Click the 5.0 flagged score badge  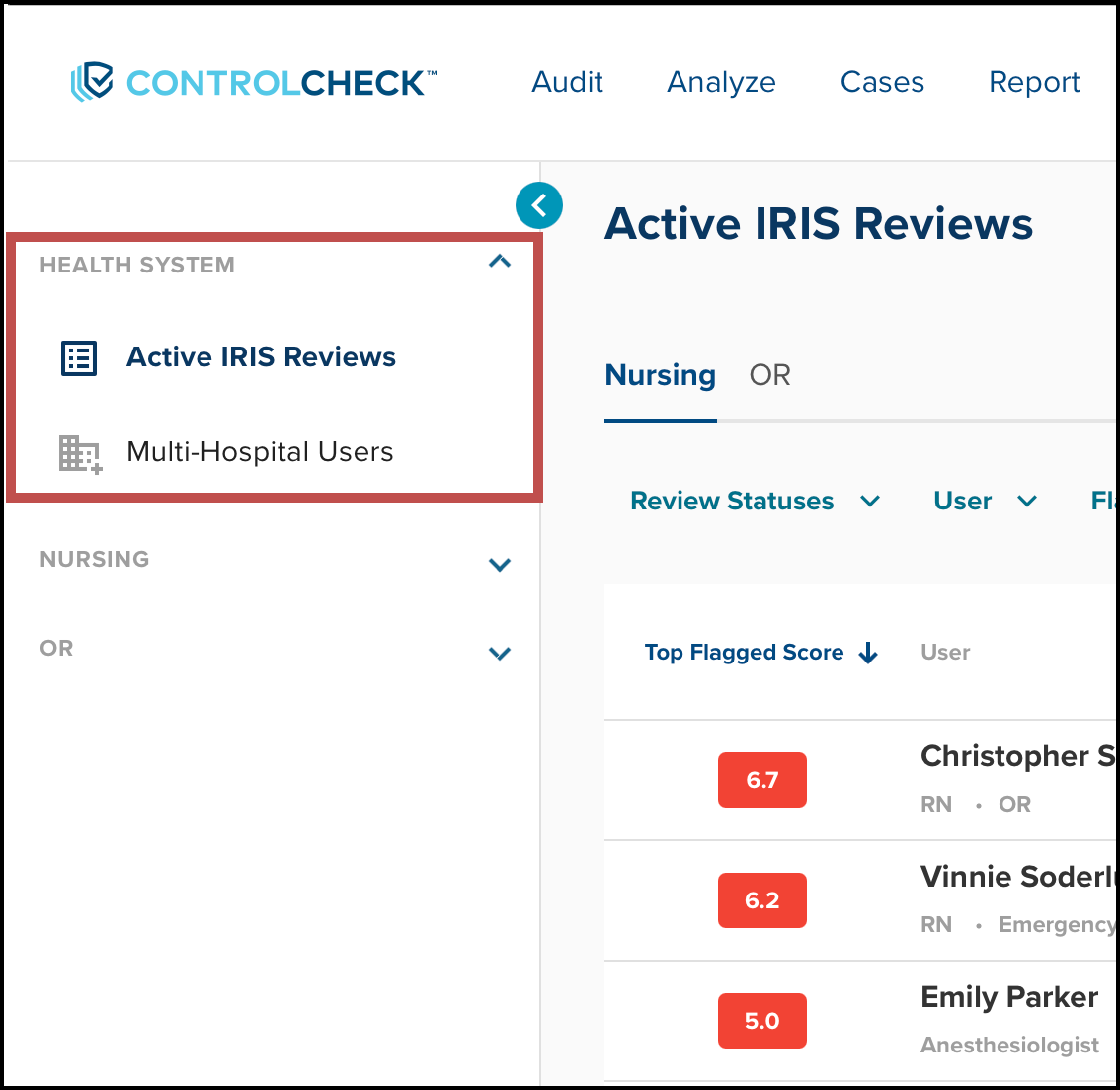pyautogui.click(x=762, y=1022)
